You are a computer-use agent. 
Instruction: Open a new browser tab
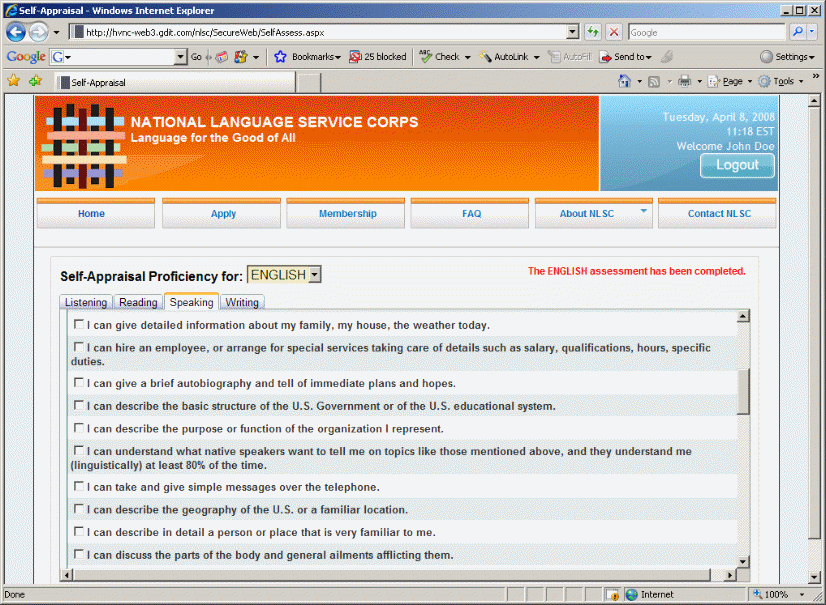click(308, 83)
